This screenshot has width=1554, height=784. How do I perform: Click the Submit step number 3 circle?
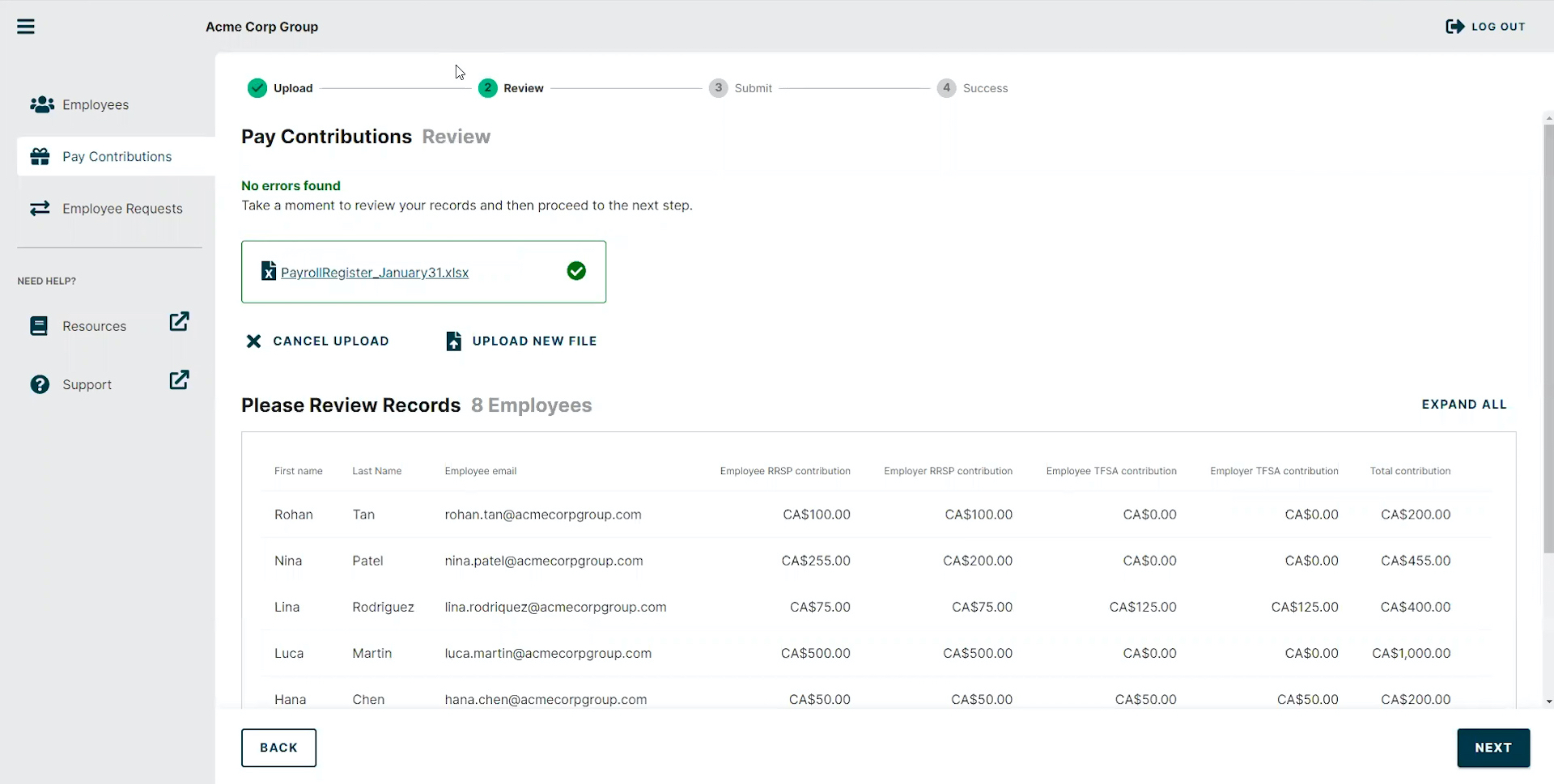tap(719, 88)
